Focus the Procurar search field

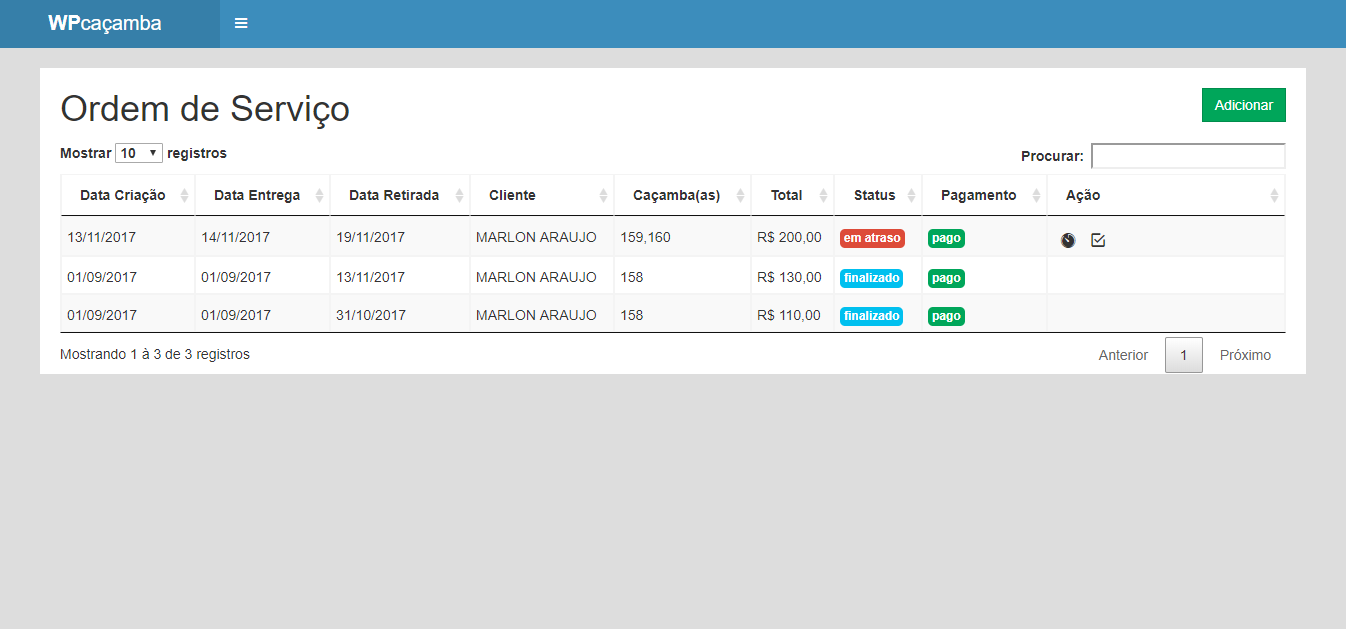(x=1188, y=156)
